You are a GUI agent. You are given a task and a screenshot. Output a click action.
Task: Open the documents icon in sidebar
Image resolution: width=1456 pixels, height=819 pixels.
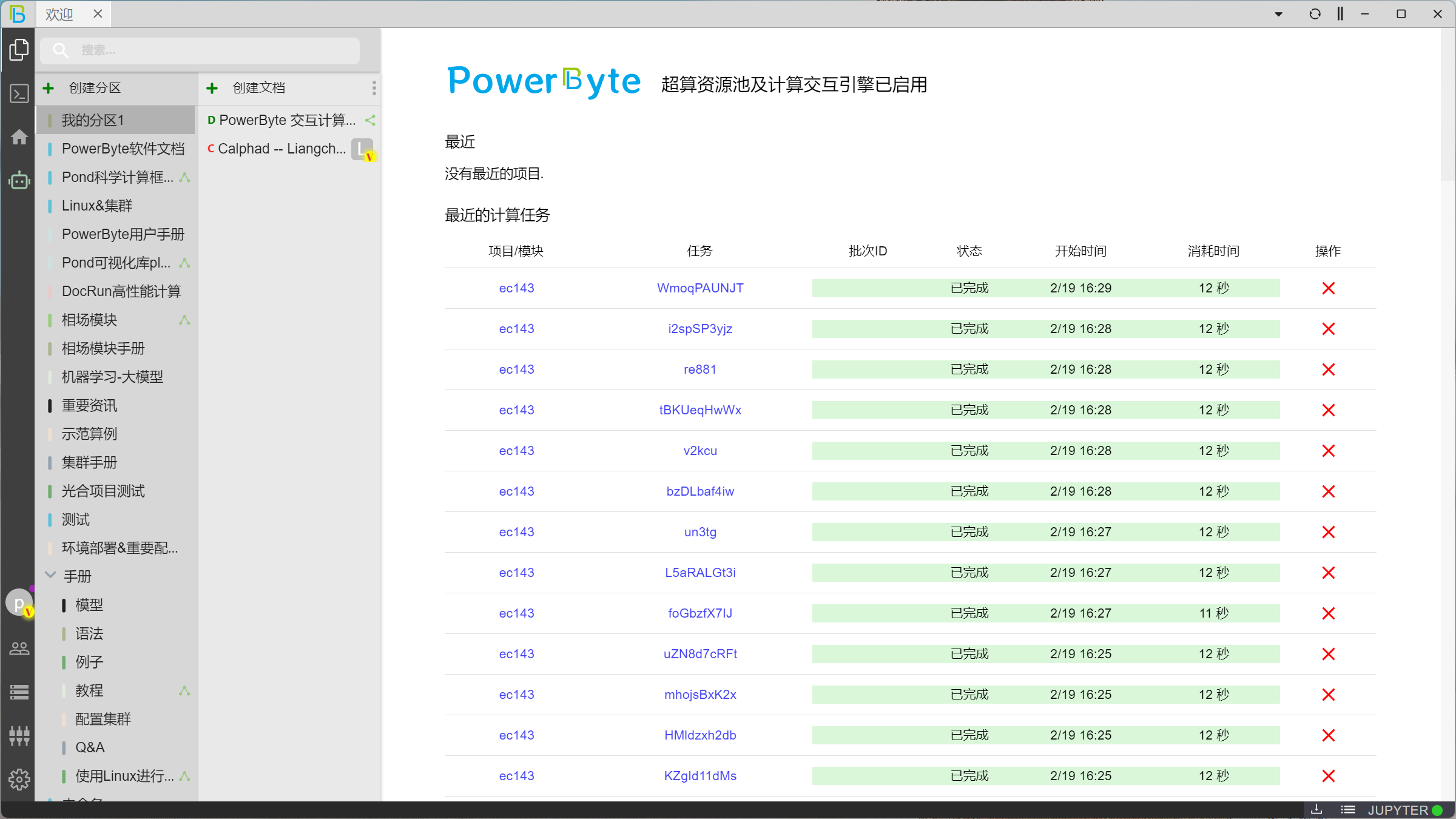19,50
